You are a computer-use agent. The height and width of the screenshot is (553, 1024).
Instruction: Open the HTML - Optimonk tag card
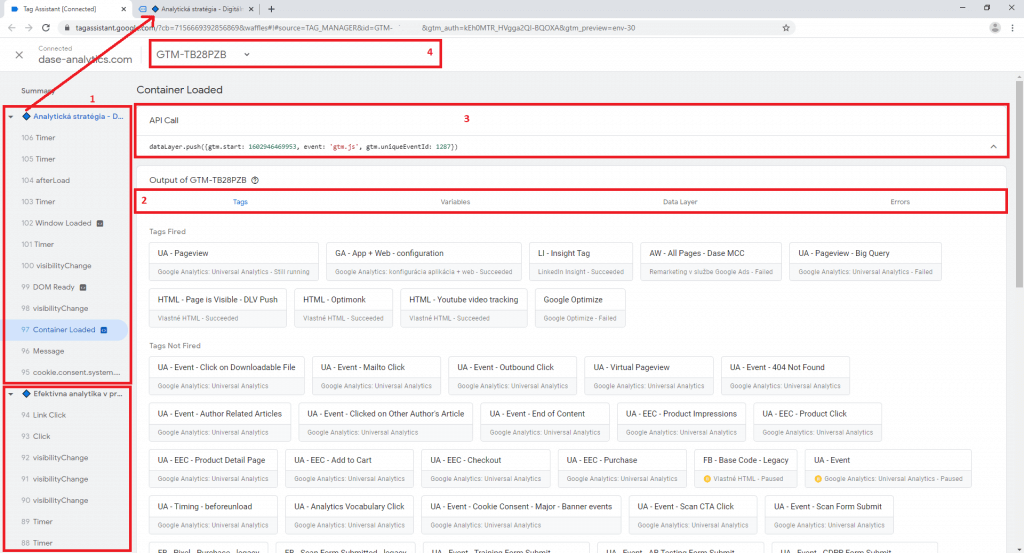[x=343, y=308]
